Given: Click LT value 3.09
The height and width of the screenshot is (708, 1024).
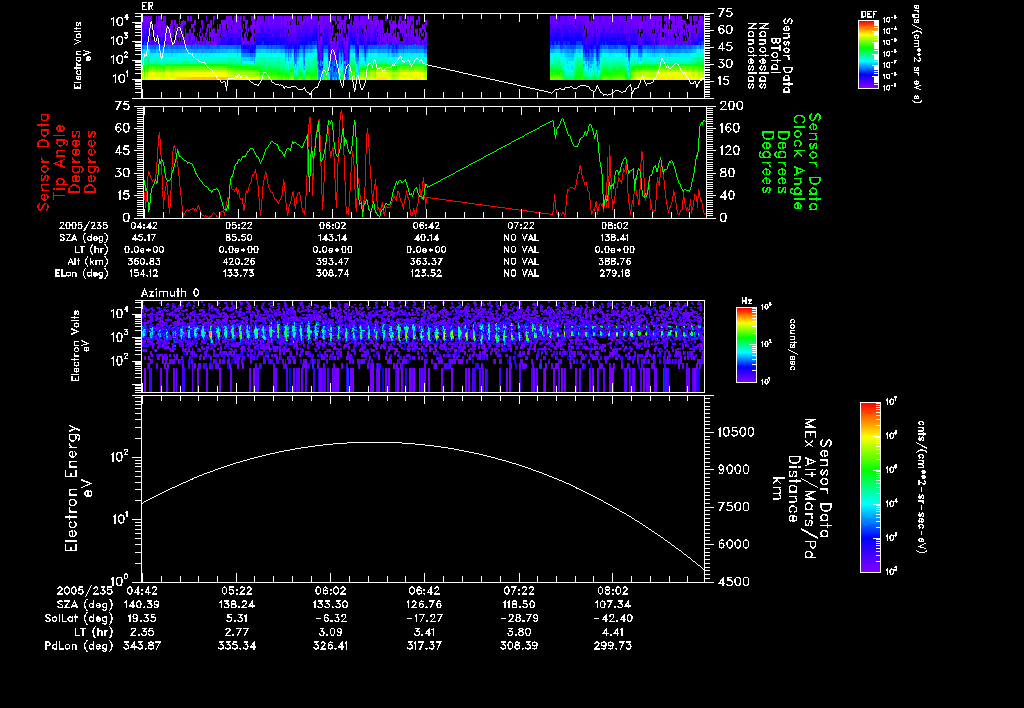Looking at the screenshot, I should point(330,632).
